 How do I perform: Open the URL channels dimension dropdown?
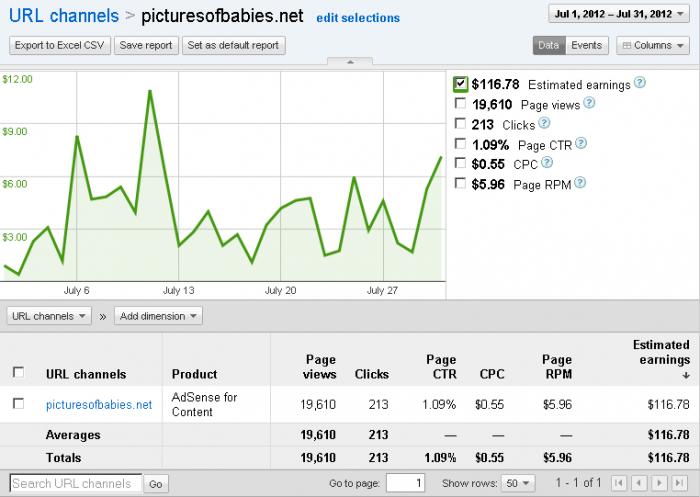point(49,316)
